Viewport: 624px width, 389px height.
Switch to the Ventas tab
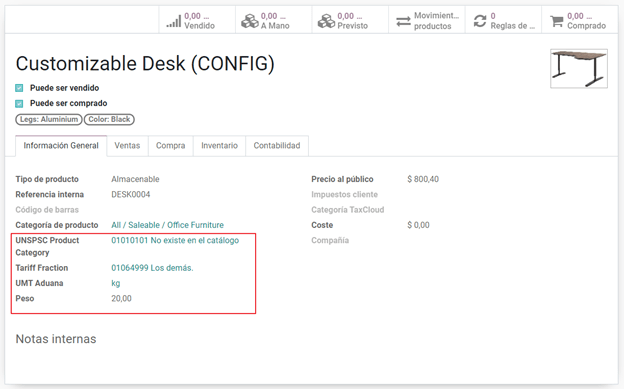(127, 146)
